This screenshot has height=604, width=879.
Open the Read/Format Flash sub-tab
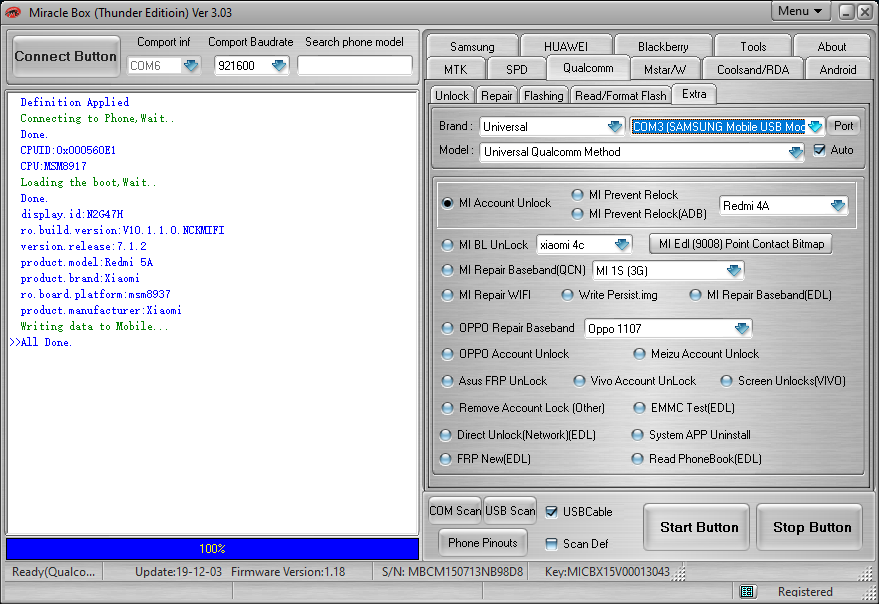coord(621,96)
